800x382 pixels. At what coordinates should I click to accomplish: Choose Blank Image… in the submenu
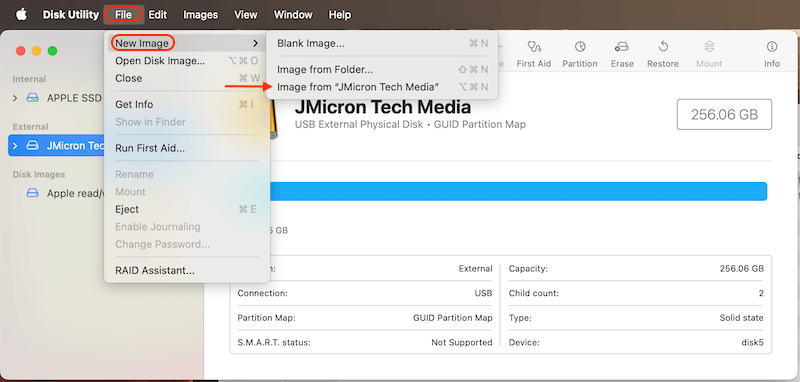coord(382,43)
